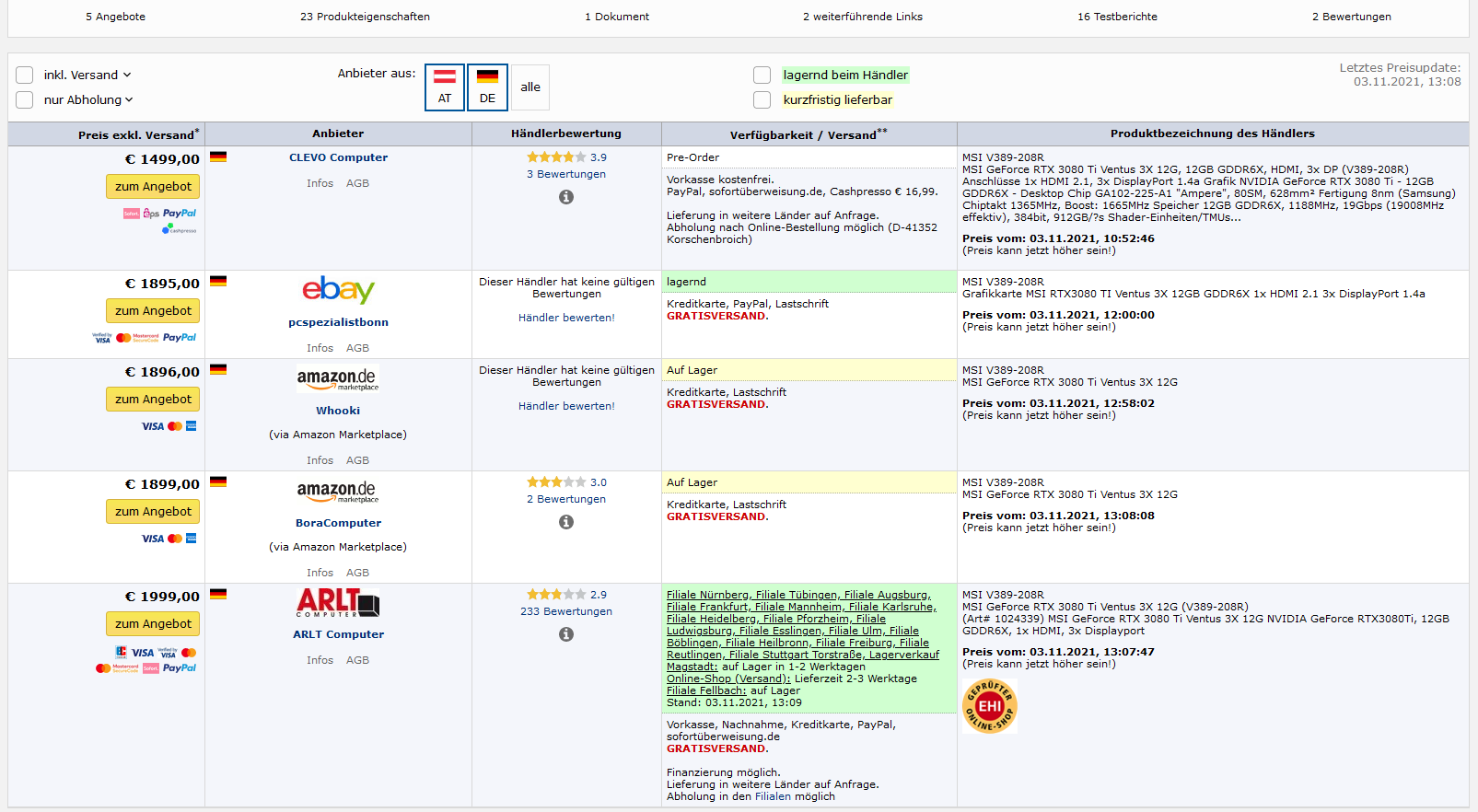Open Whooki seller link
The height and width of the screenshot is (812, 1478).
338,411
